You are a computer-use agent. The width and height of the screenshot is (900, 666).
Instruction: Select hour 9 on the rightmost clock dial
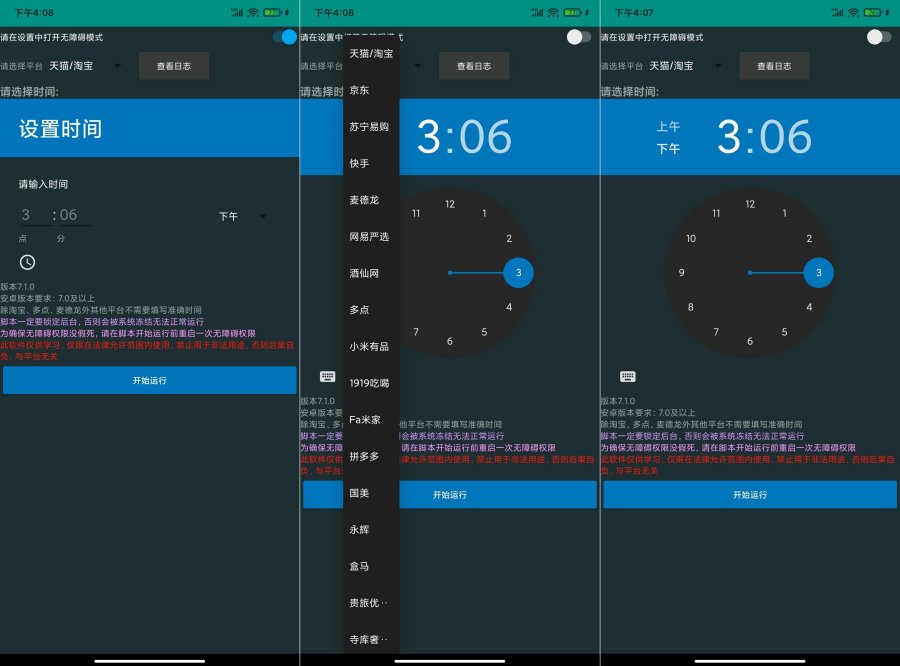point(681,273)
